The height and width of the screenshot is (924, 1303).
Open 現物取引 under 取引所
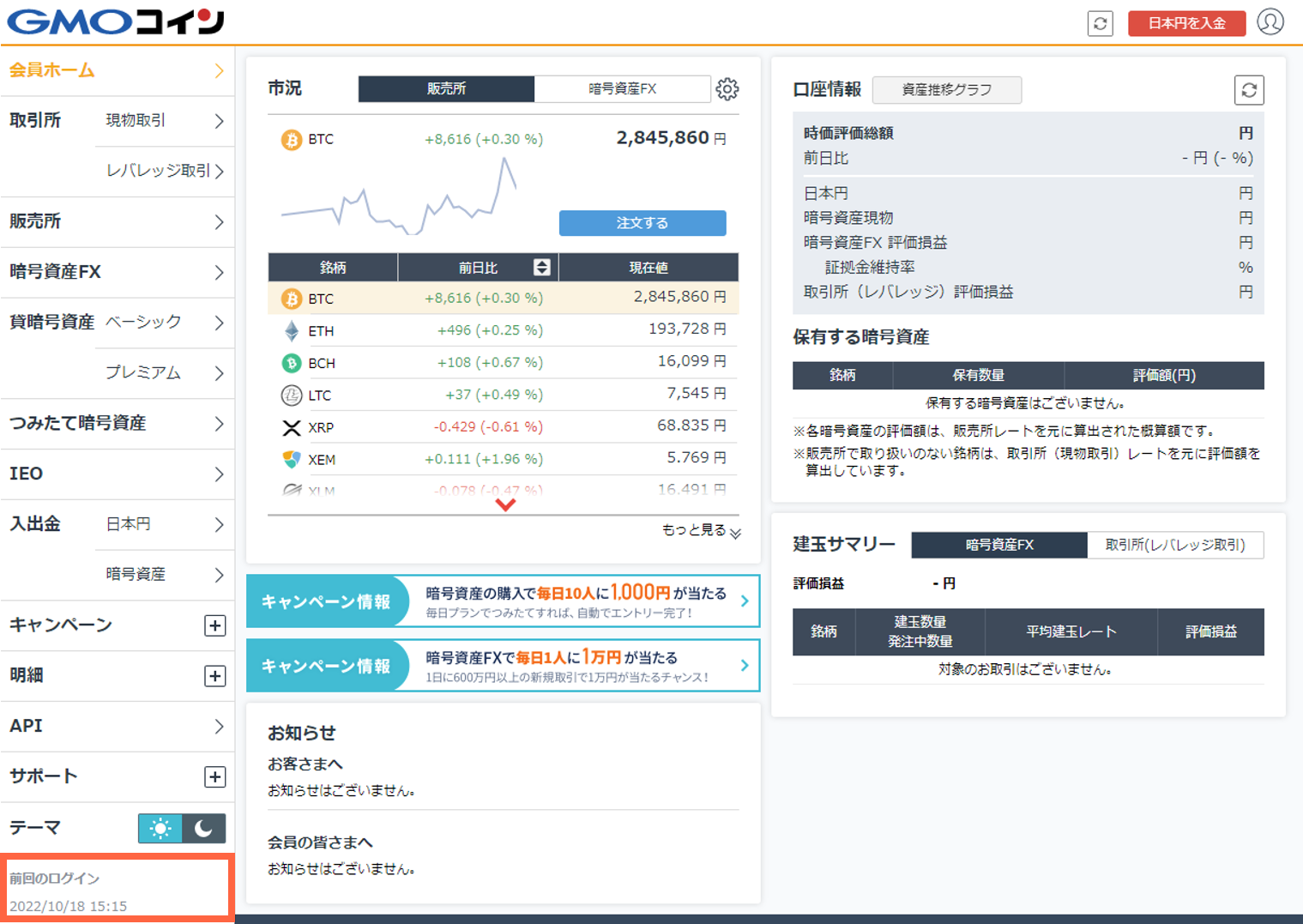[165, 121]
